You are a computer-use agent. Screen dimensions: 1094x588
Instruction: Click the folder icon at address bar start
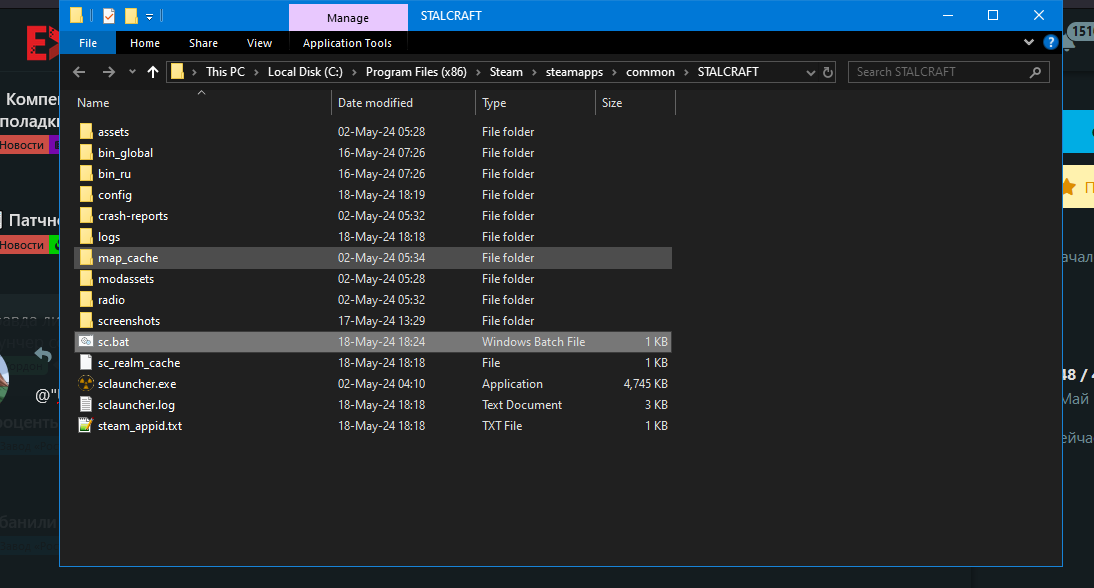tap(177, 71)
